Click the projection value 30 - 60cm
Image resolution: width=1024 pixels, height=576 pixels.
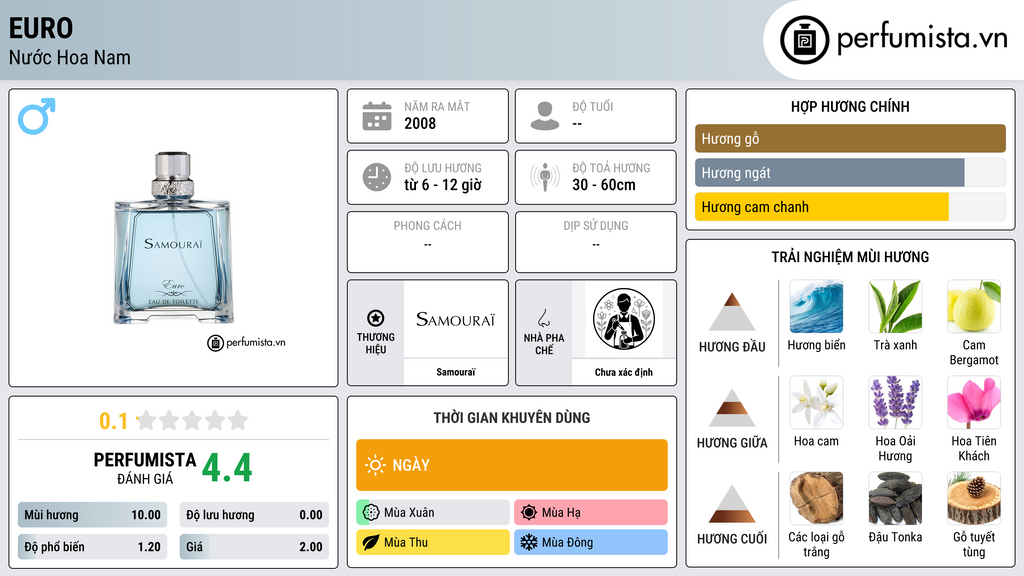click(x=604, y=185)
